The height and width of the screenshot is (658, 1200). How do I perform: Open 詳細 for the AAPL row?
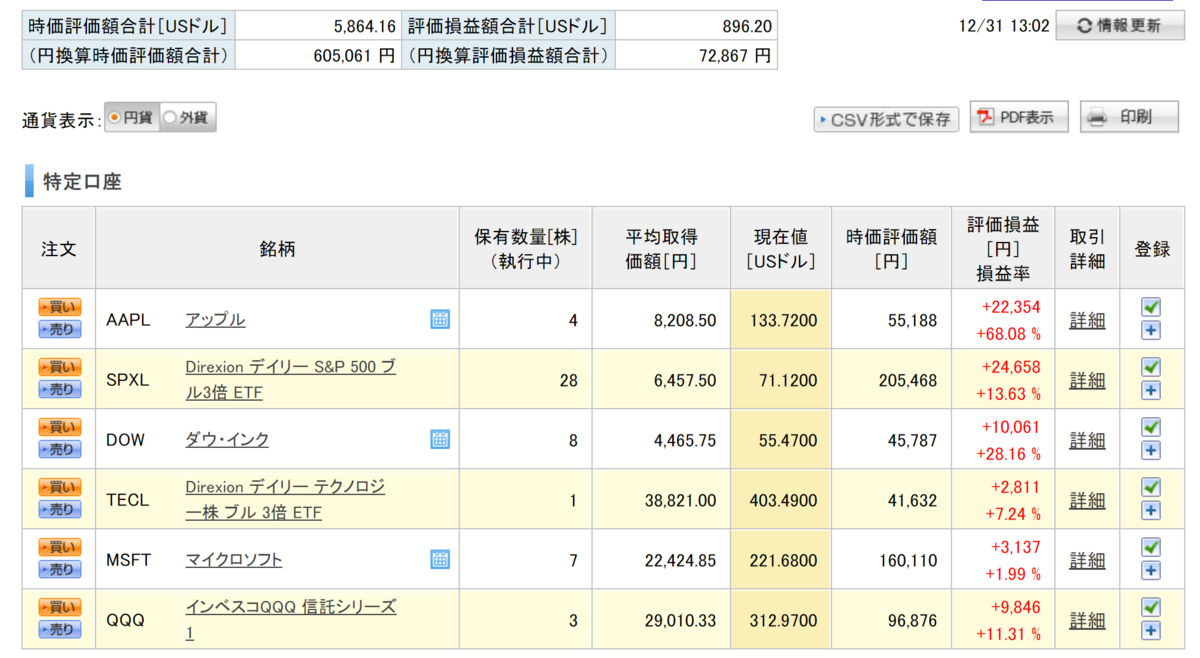(x=1087, y=321)
